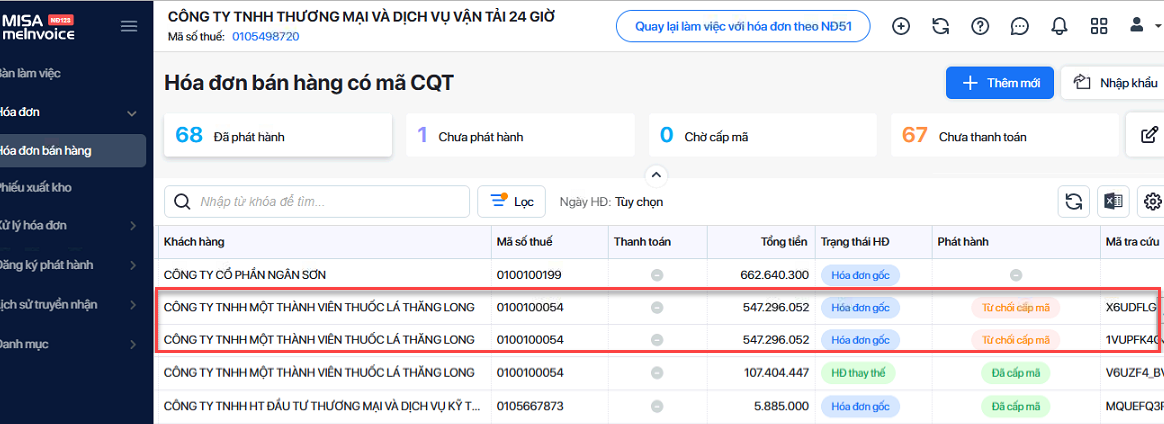
Task: Click Nhập khẩu button
Action: click(x=1114, y=82)
